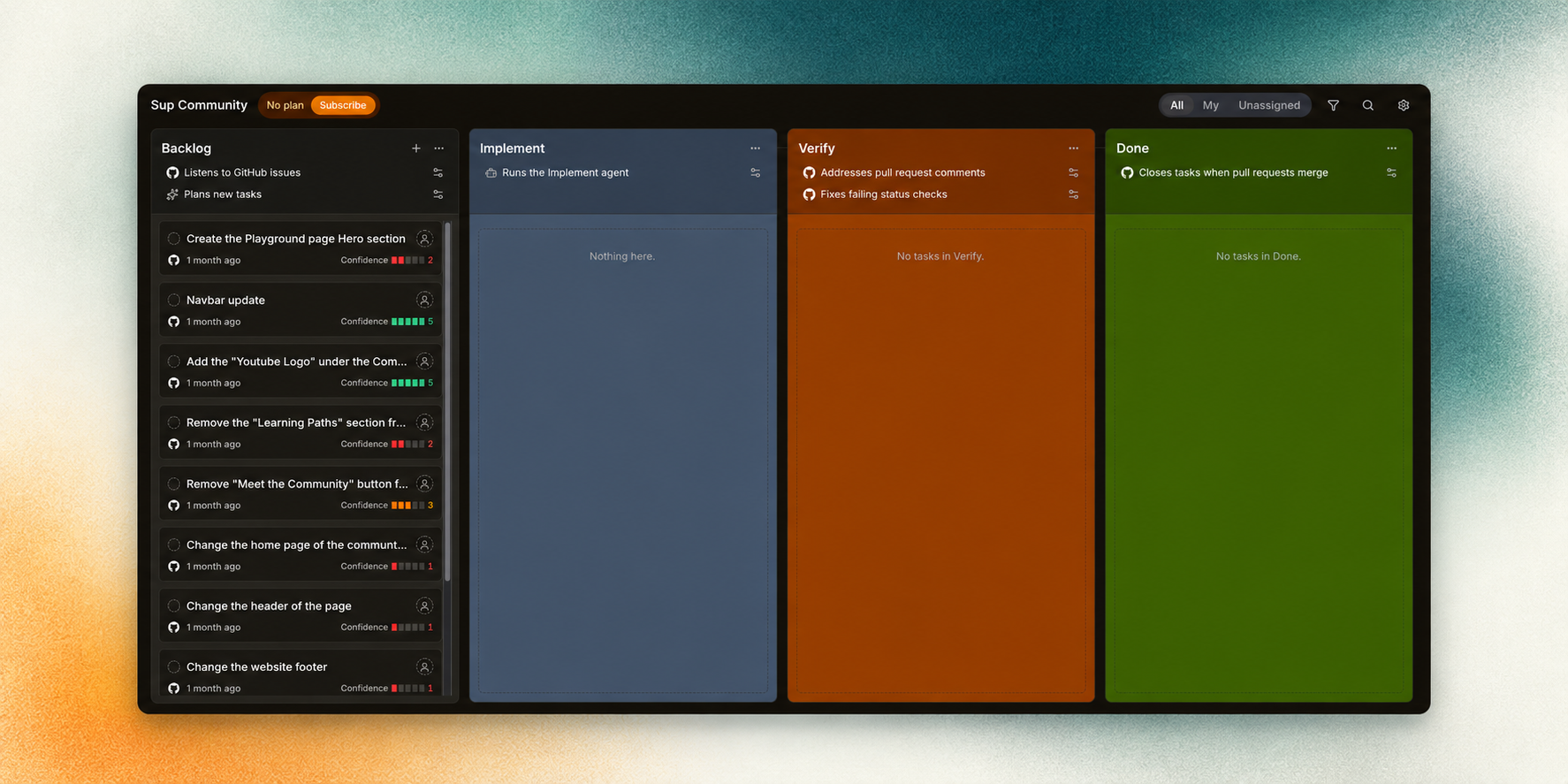Click 'No tasks in Verify.' text
Viewport: 1568px width, 784px height.
[x=940, y=256]
